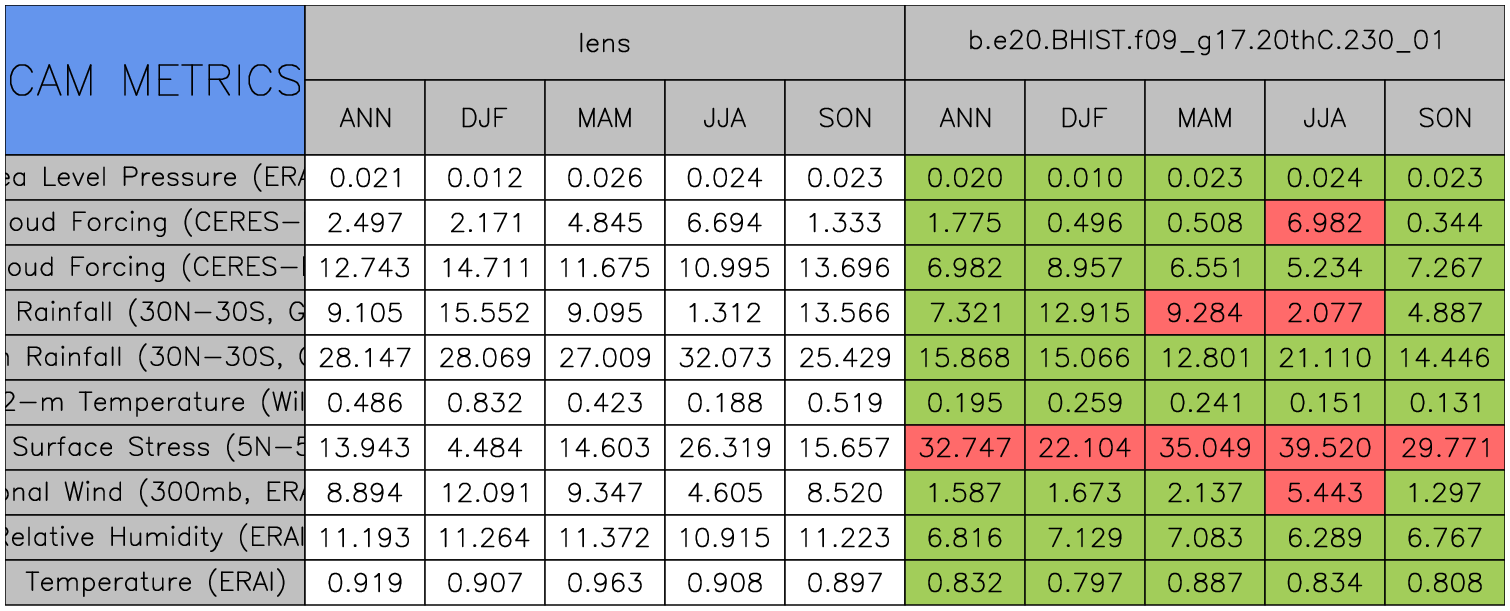This screenshot has width=1510, height=611.
Task: Click the CAM METRICS header cell
Action: 155,80
